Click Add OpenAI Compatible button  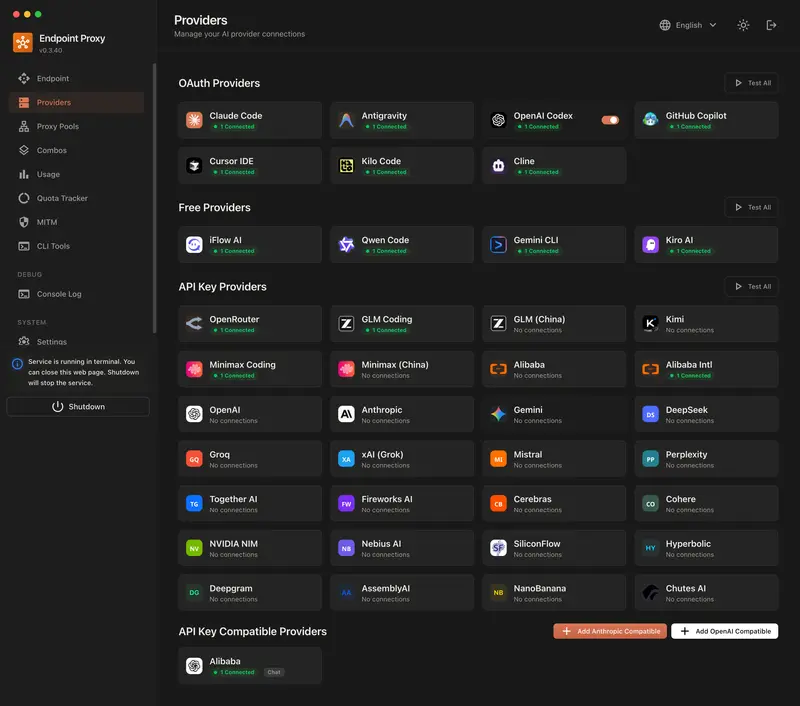pos(724,632)
